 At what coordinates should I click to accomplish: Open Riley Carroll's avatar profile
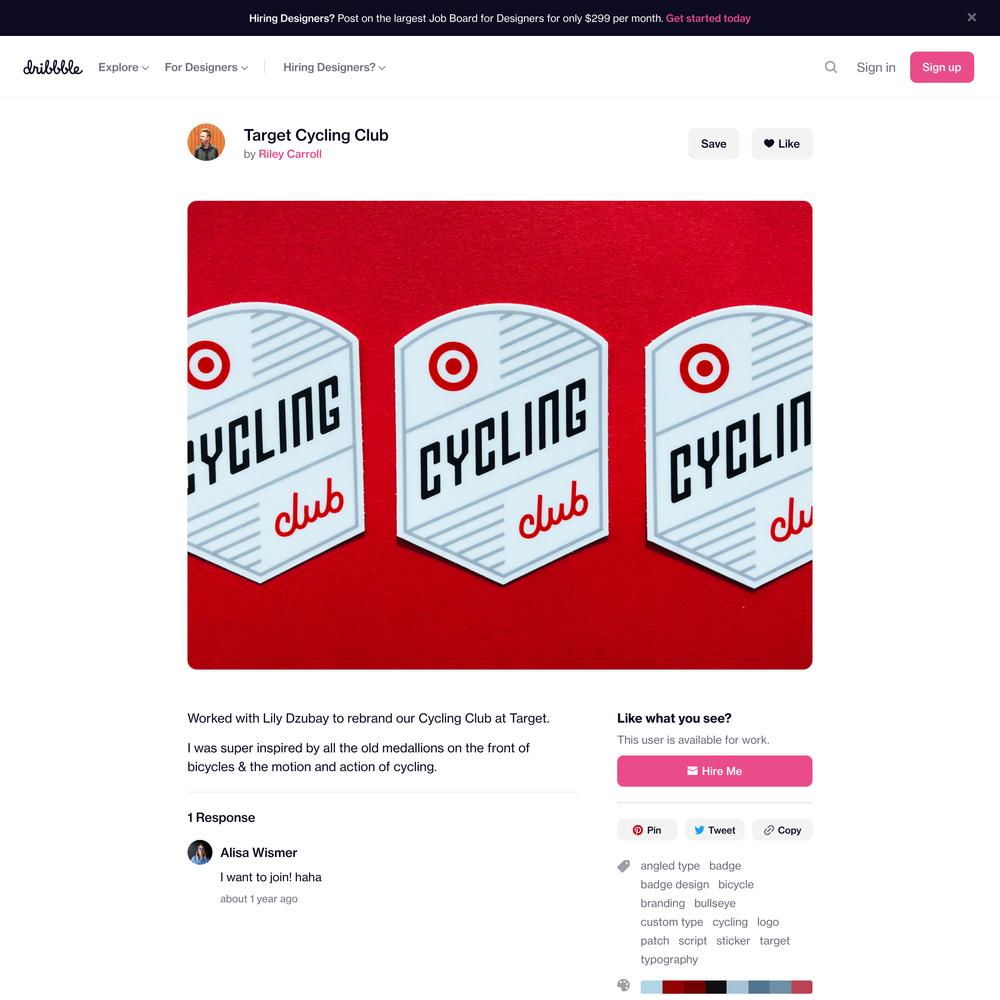tap(206, 142)
